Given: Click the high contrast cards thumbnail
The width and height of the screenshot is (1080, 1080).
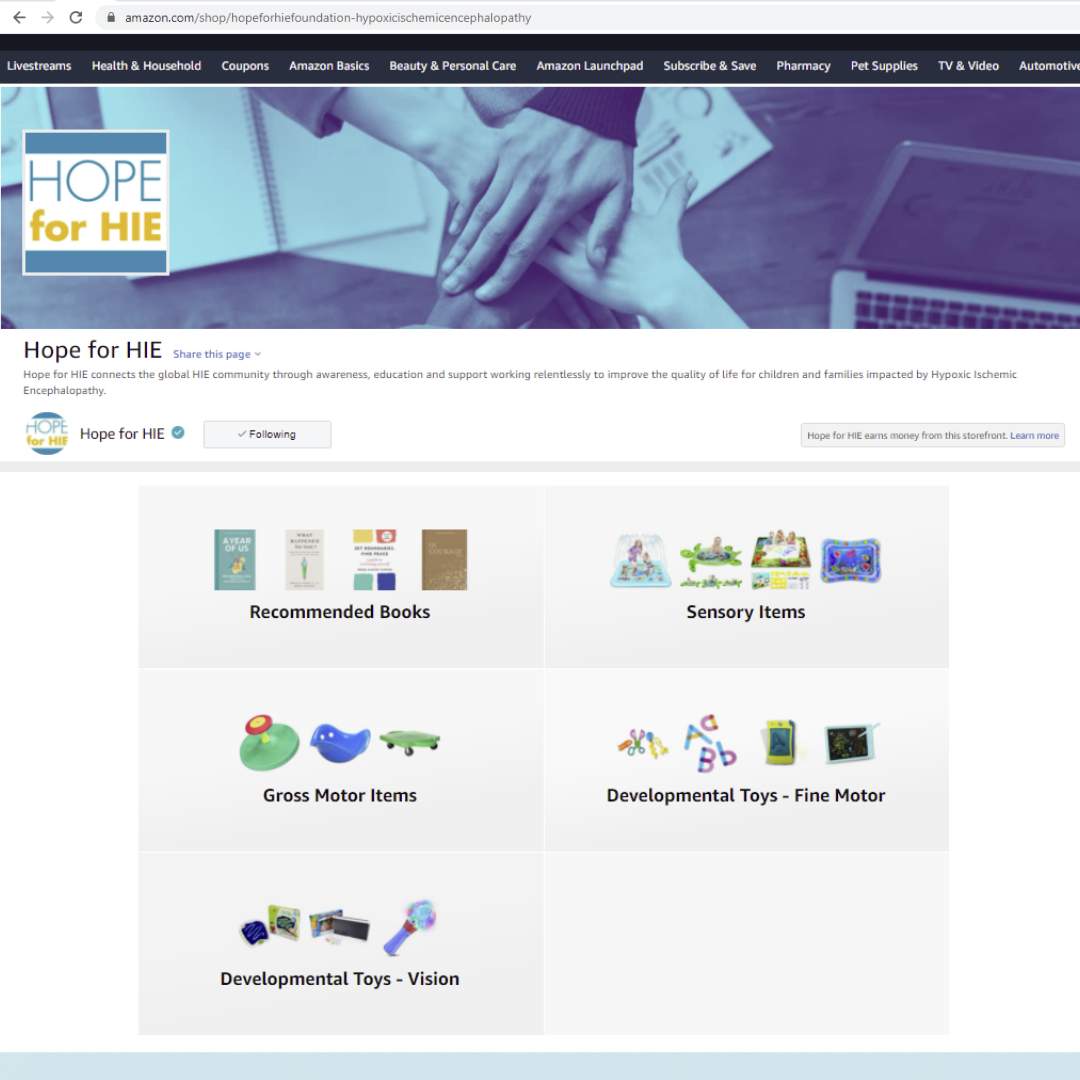Looking at the screenshot, I should [270, 925].
